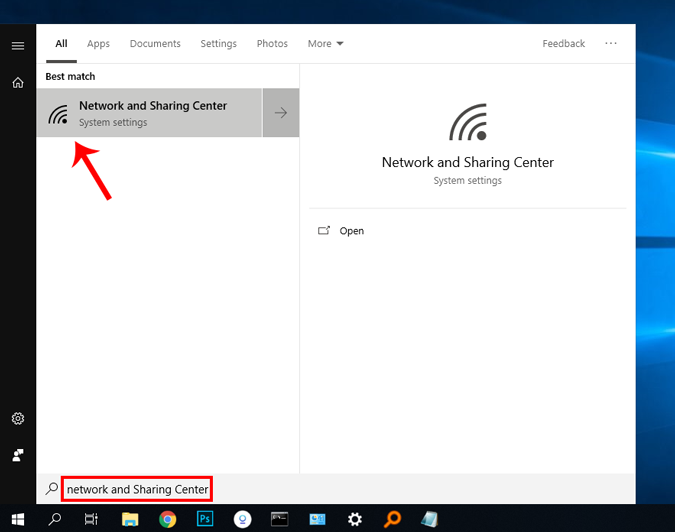This screenshot has height=532, width=675.
Task: Open the Feedback link
Action: (564, 43)
